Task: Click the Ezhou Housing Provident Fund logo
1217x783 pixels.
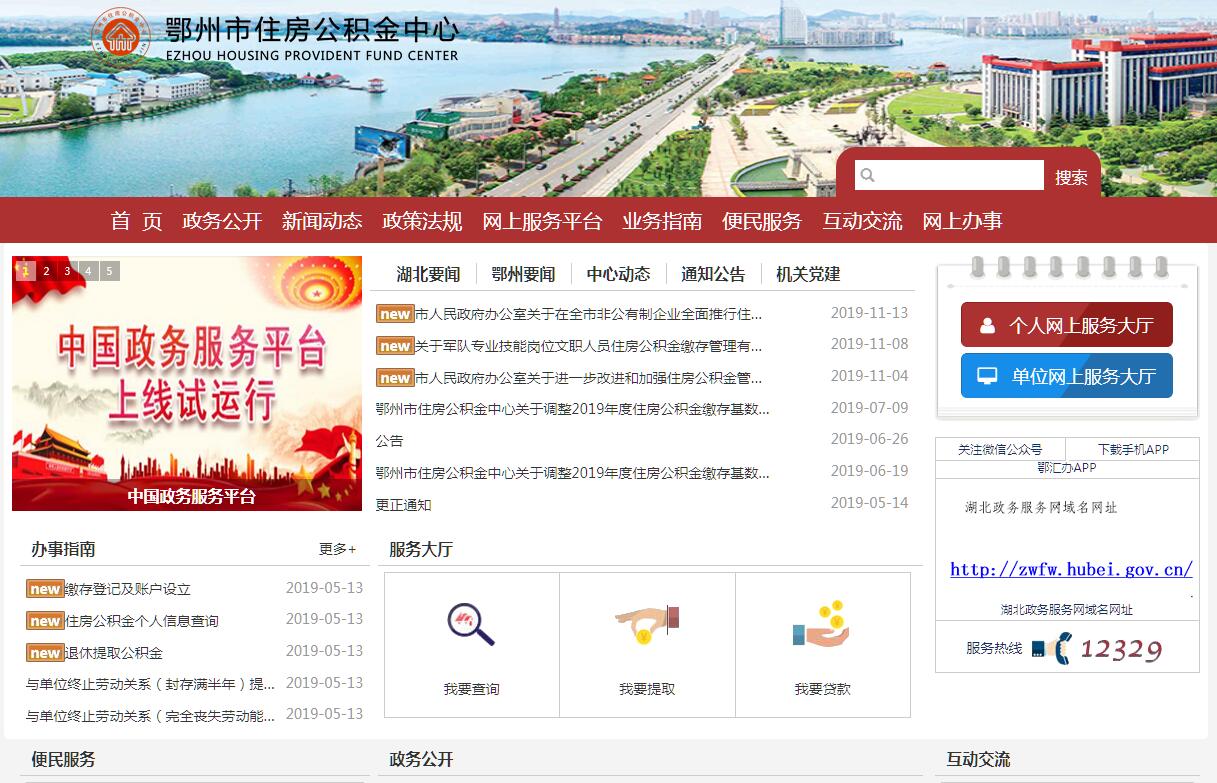Action: 121,37
